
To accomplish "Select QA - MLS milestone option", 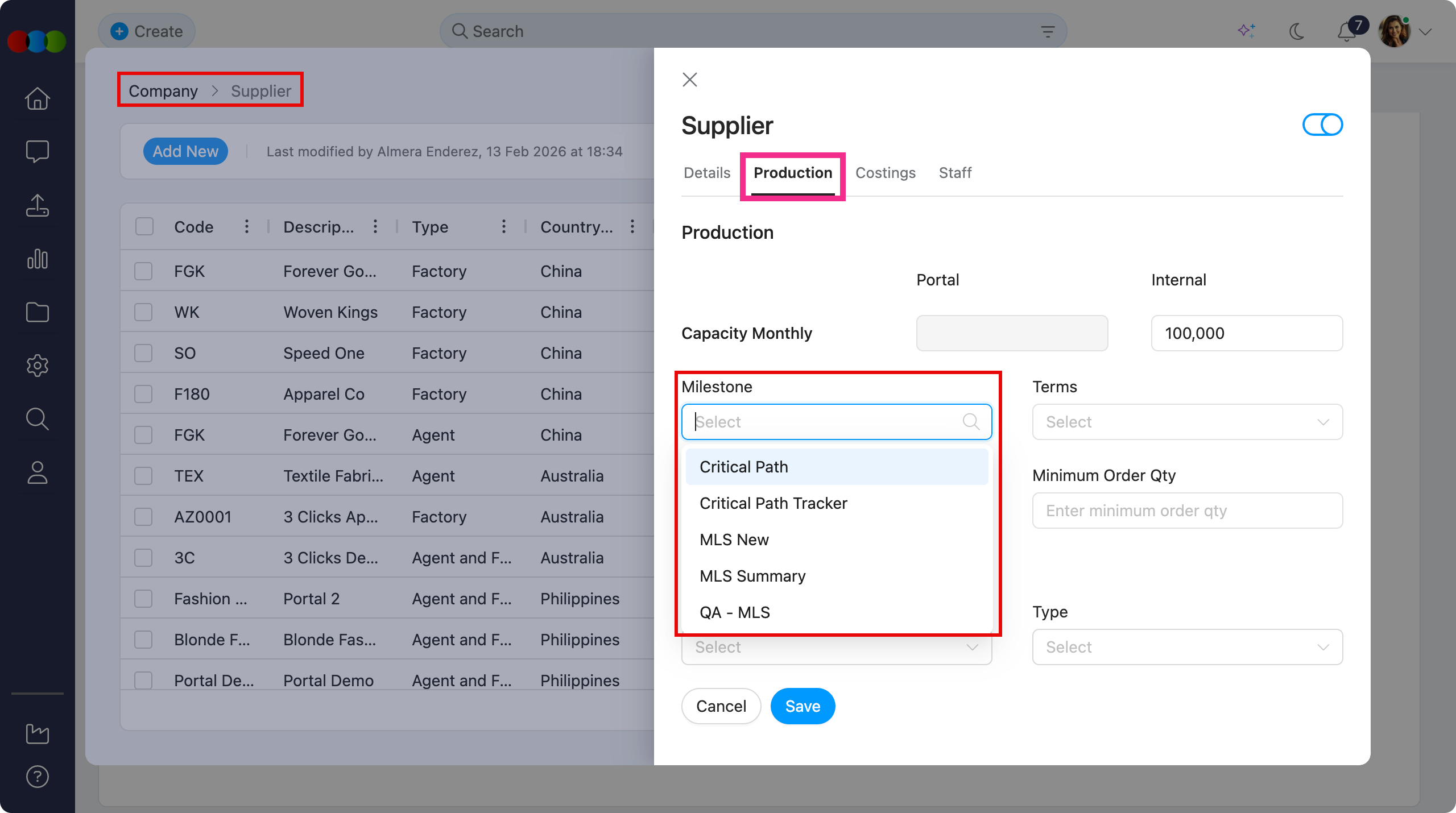I will tap(837, 612).
